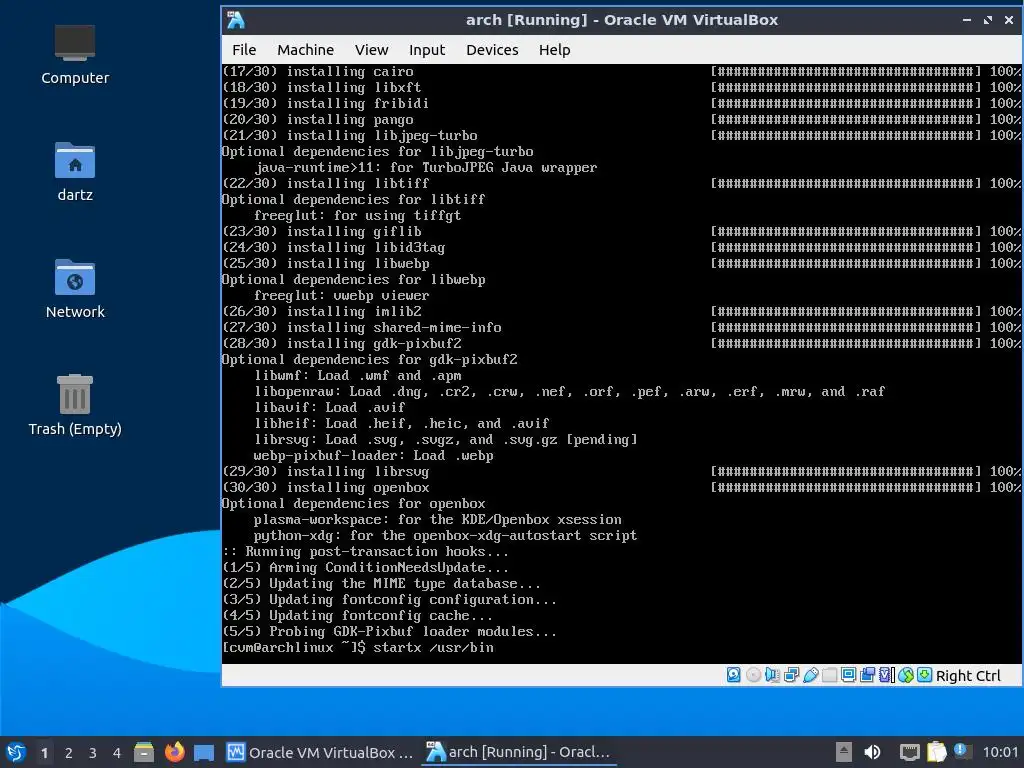Expand the hidden system tray icons arrow
Viewport: 1024px width, 768px height.
[x=844, y=752]
